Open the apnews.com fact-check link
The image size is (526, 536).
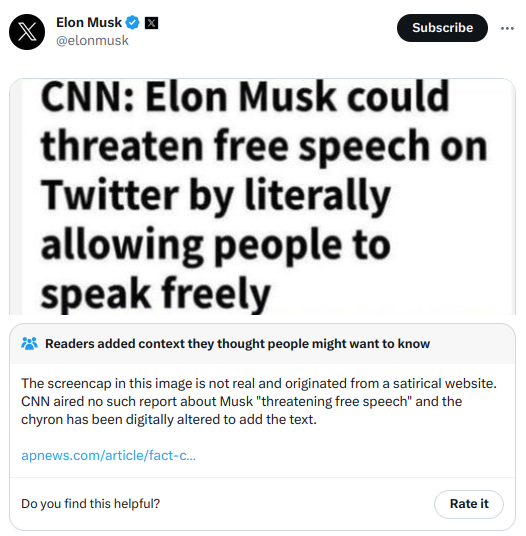point(108,455)
